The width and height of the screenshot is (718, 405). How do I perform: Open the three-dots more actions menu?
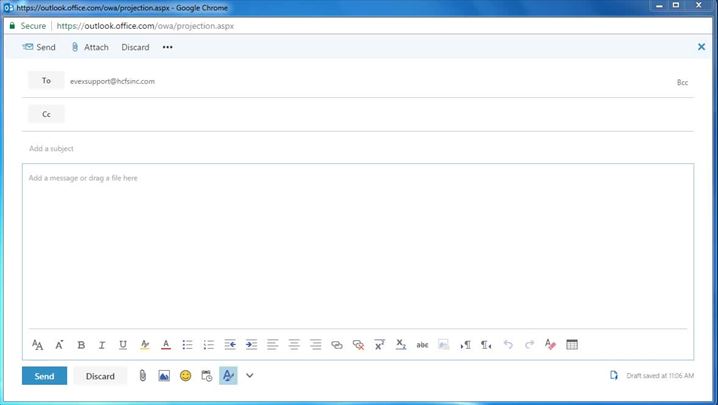(x=167, y=47)
